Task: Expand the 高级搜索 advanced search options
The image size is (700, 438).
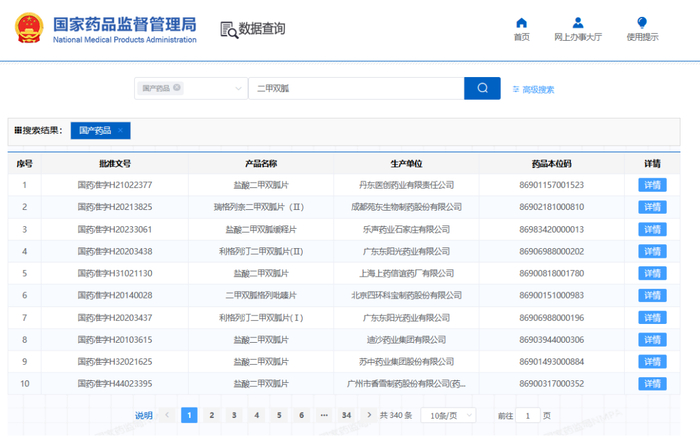Action: [533, 89]
